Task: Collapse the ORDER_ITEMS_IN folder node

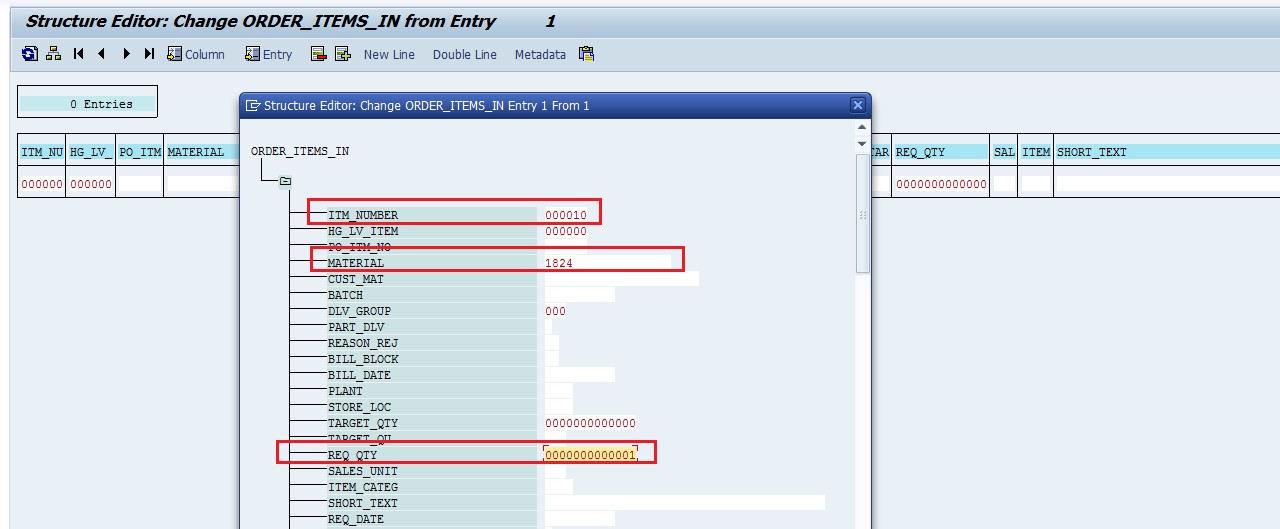Action: coord(285,182)
